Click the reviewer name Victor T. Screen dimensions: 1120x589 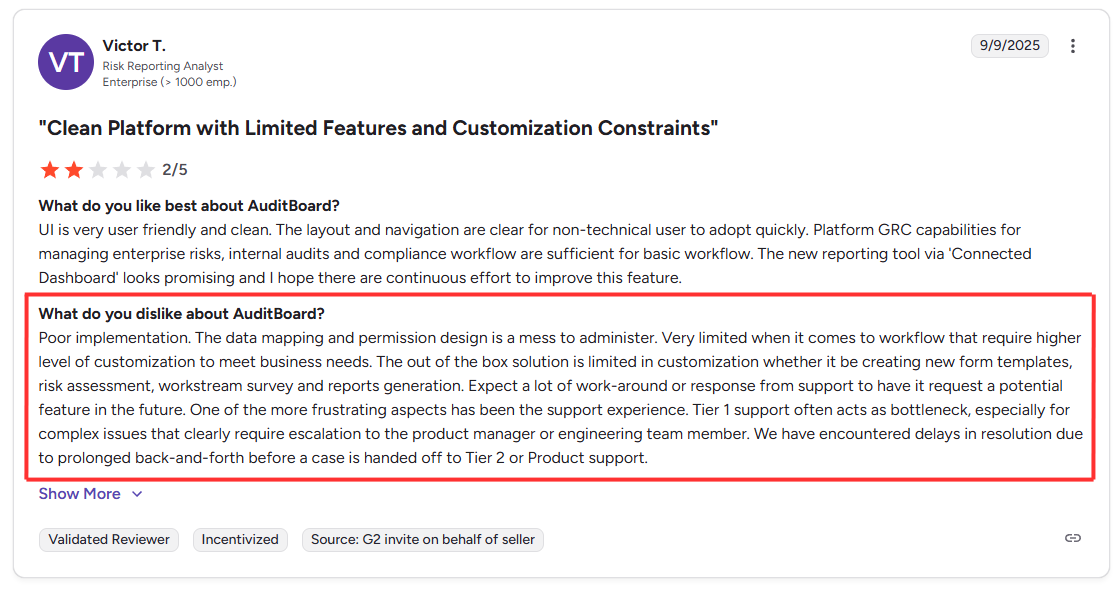point(134,45)
